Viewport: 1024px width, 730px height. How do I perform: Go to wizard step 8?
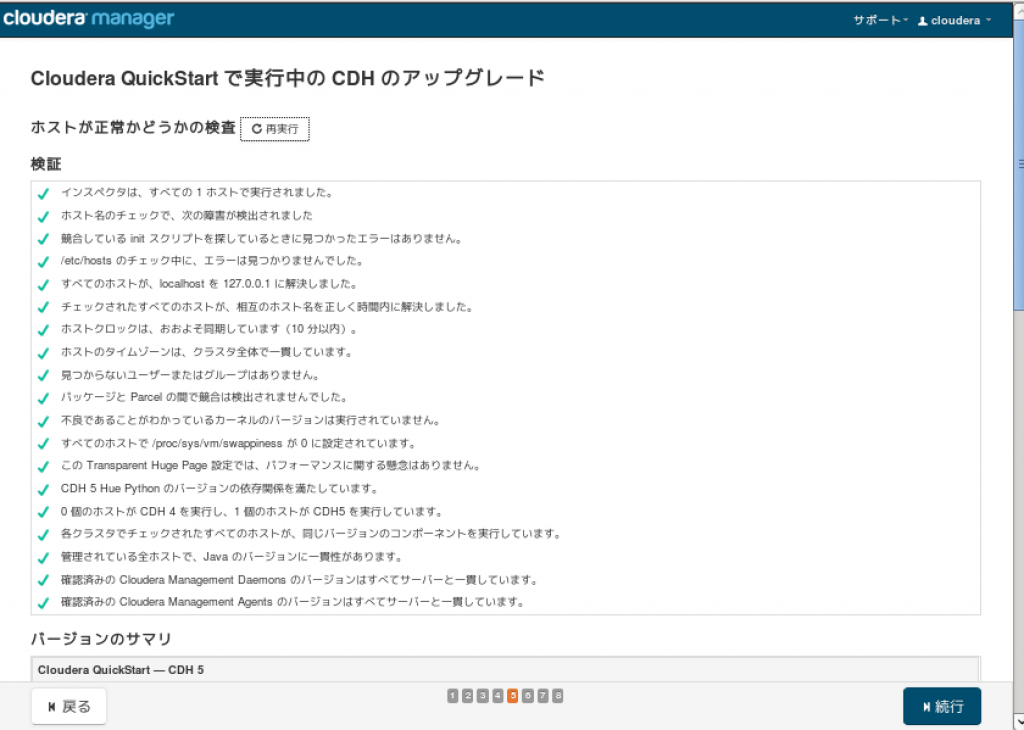pos(558,696)
